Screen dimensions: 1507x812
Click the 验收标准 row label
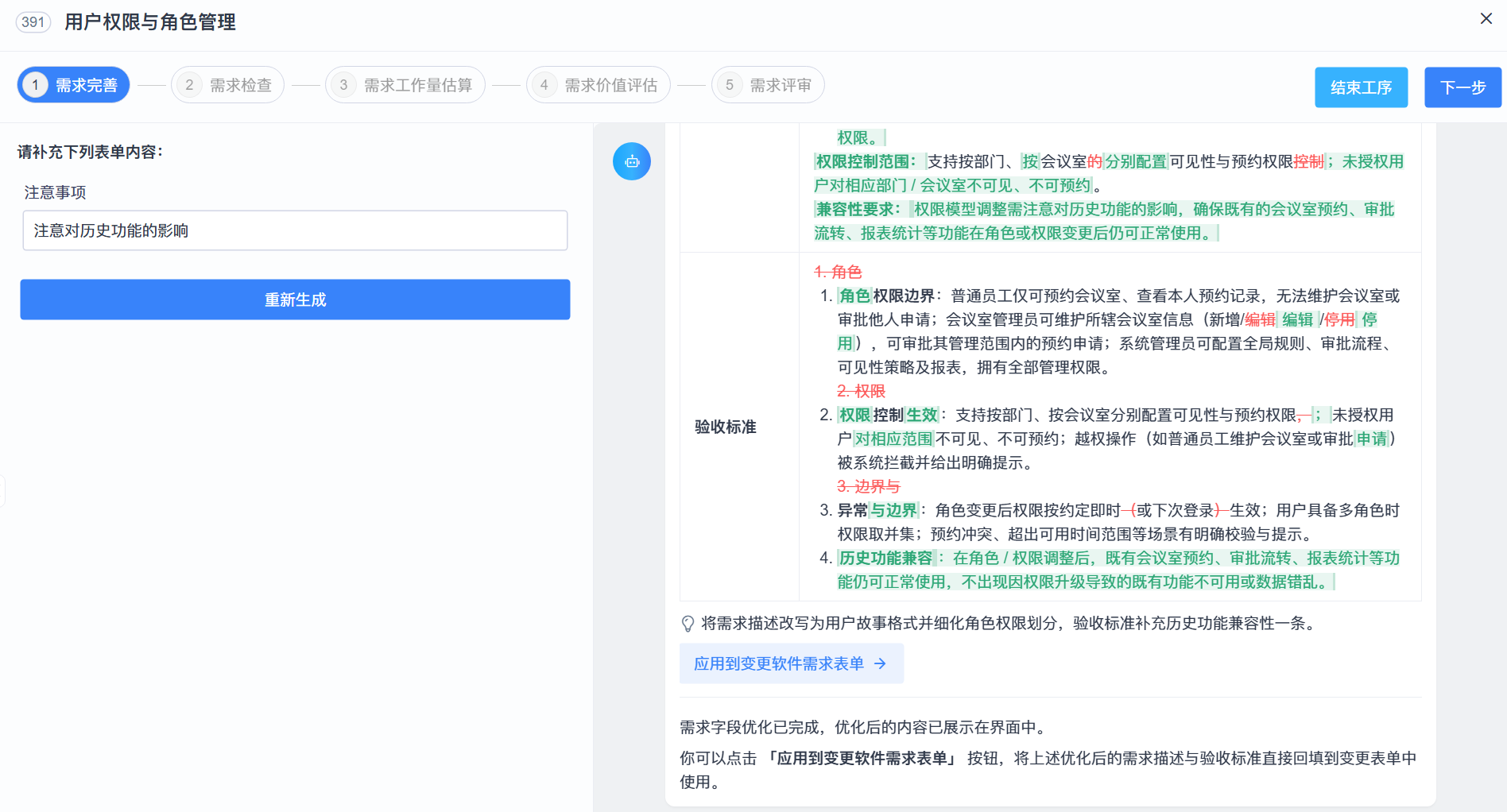coord(726,427)
